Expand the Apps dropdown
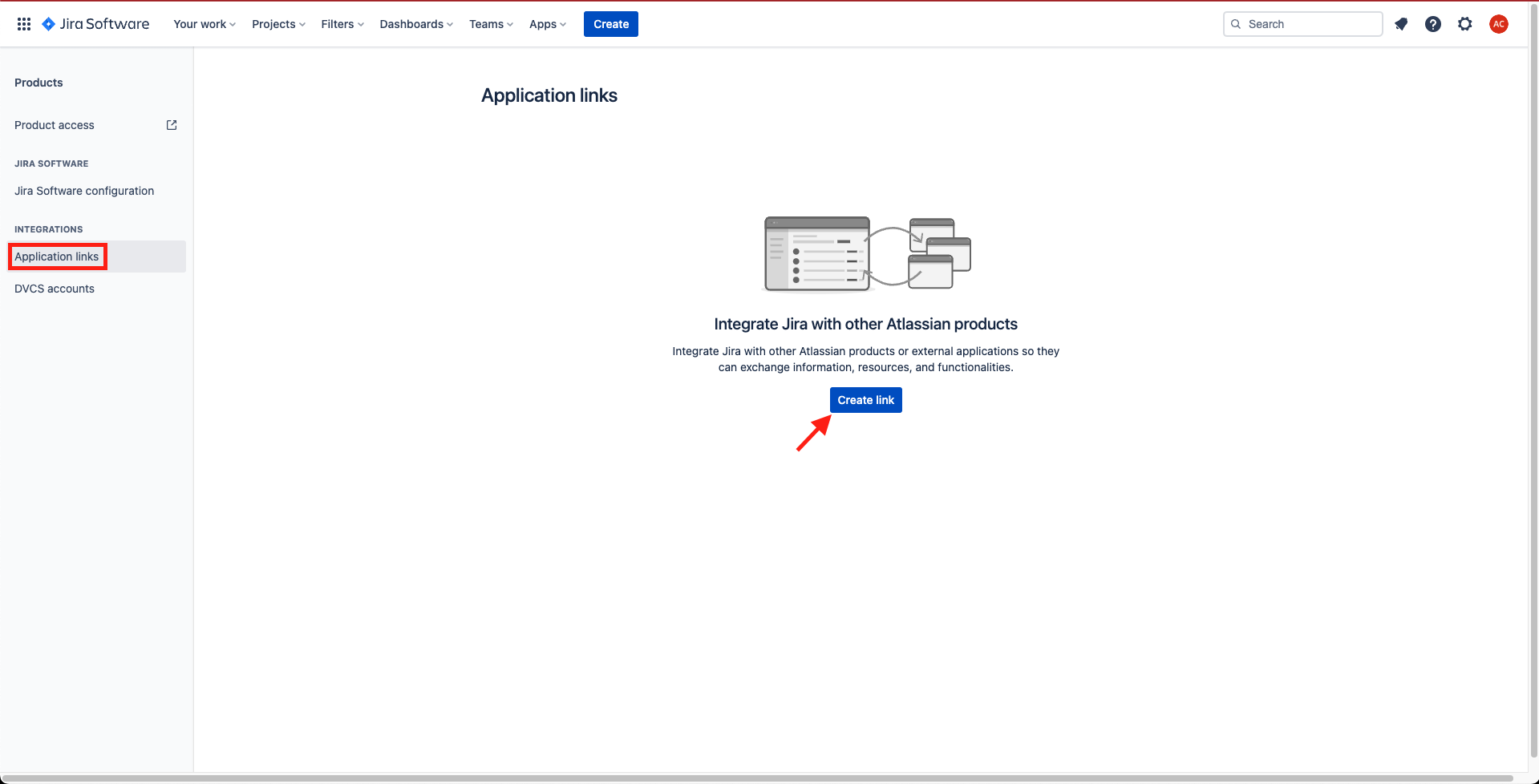The height and width of the screenshot is (784, 1539). point(548,24)
